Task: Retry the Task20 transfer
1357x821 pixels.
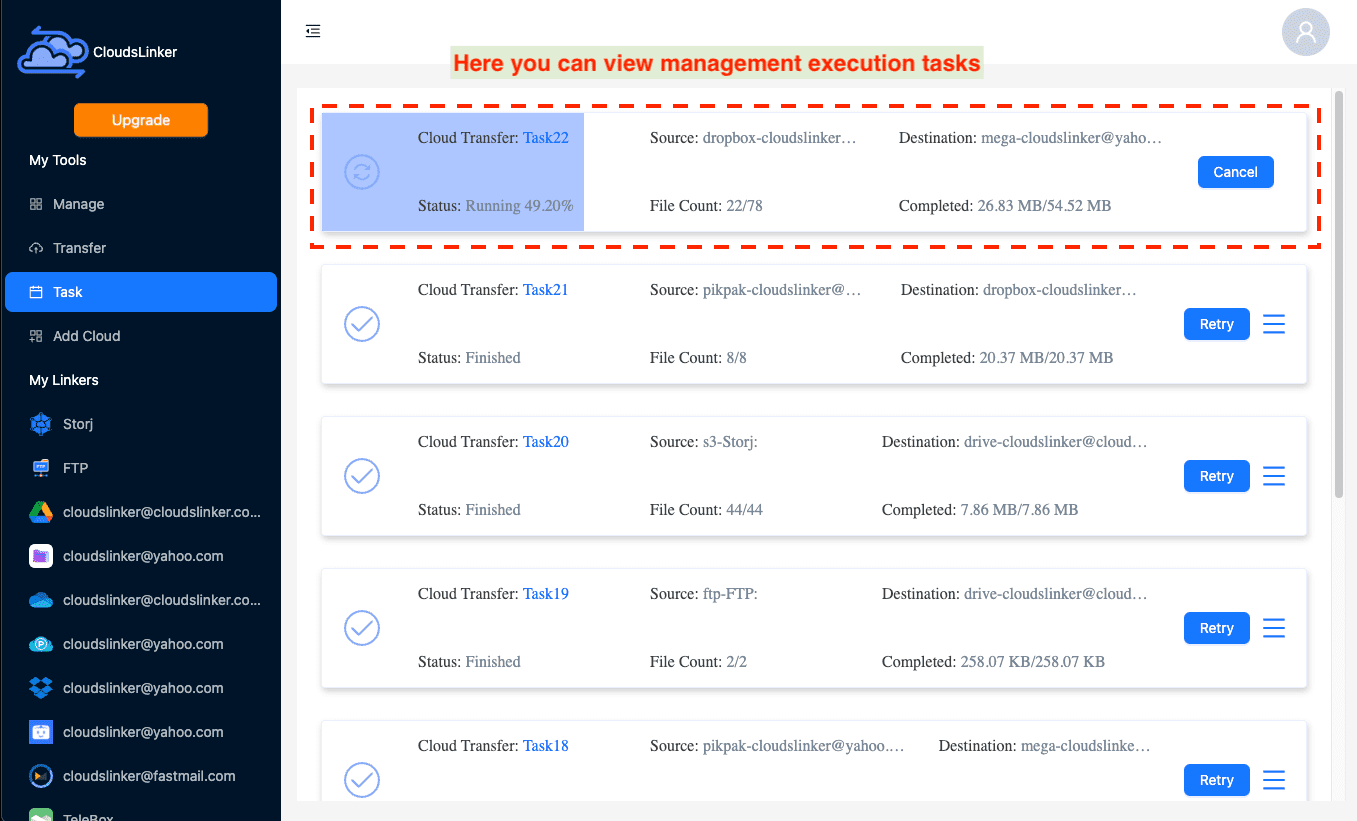Action: [1216, 476]
